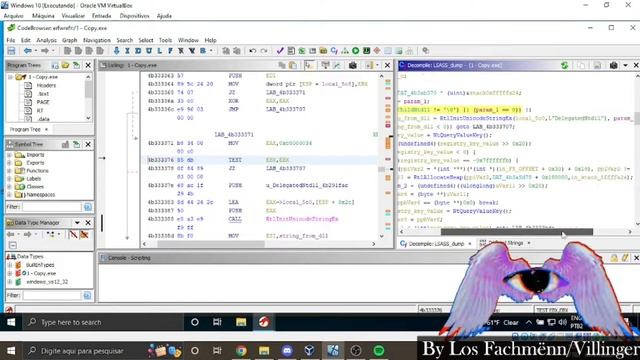Open the VirtualBox Dispositivos menu
This screenshot has width=640, height=360.
click(134, 16)
